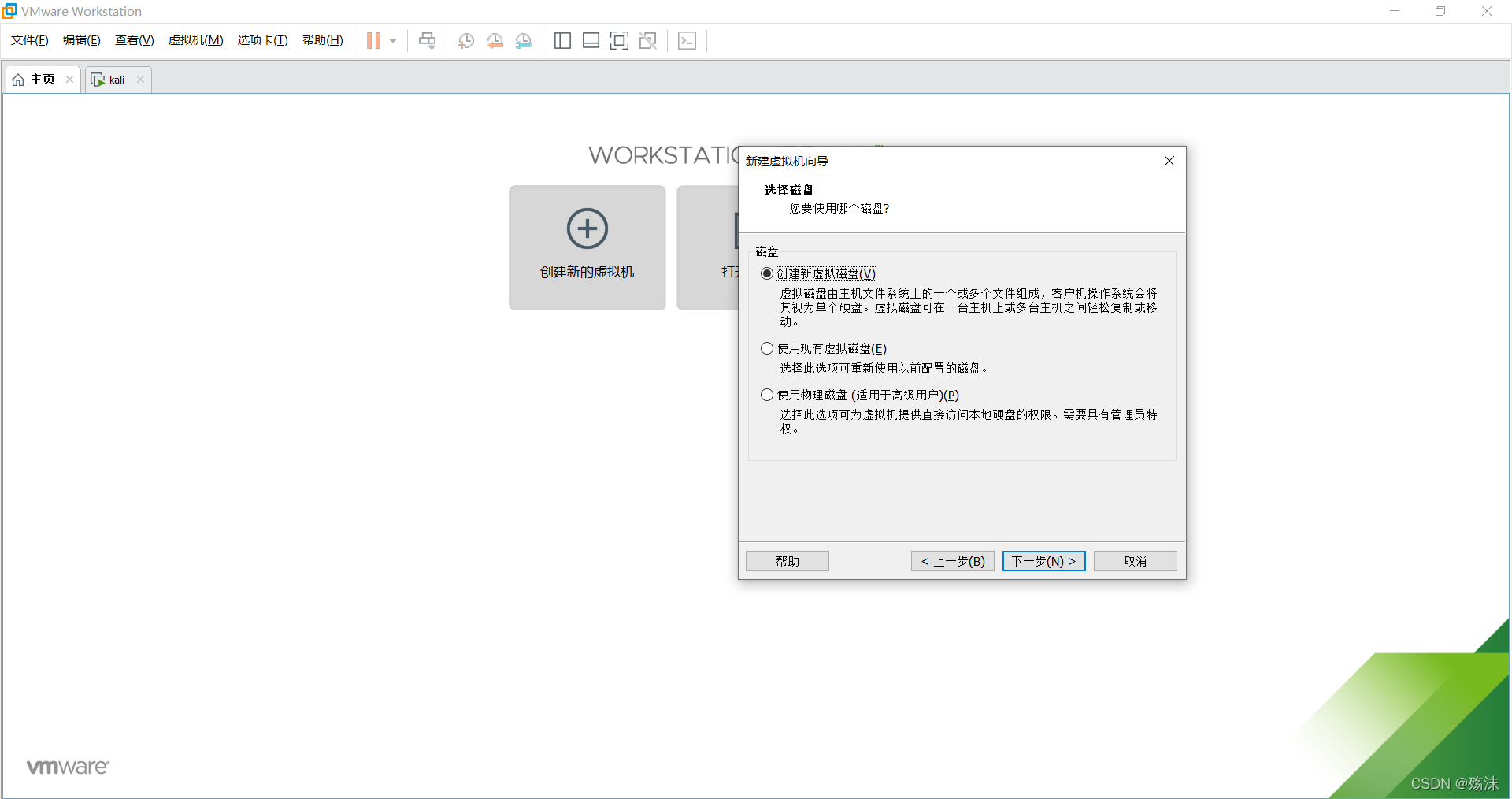Open the 文件(F) menu
This screenshot has height=799, width=1512.
30,40
